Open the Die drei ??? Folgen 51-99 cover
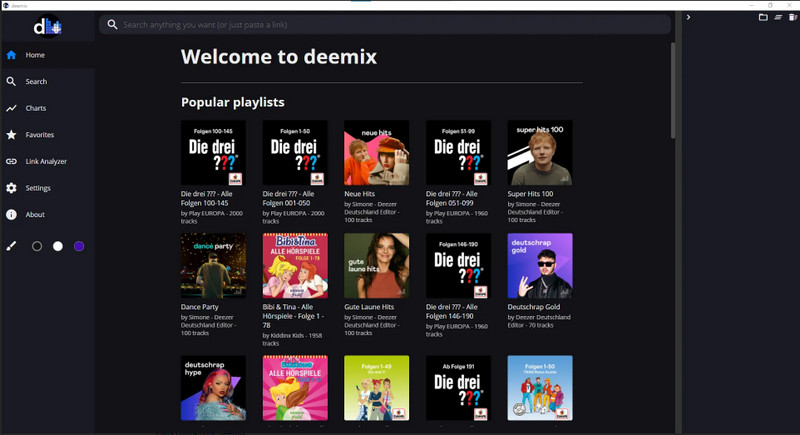Screen dimensions: 800x435 (x=458, y=152)
